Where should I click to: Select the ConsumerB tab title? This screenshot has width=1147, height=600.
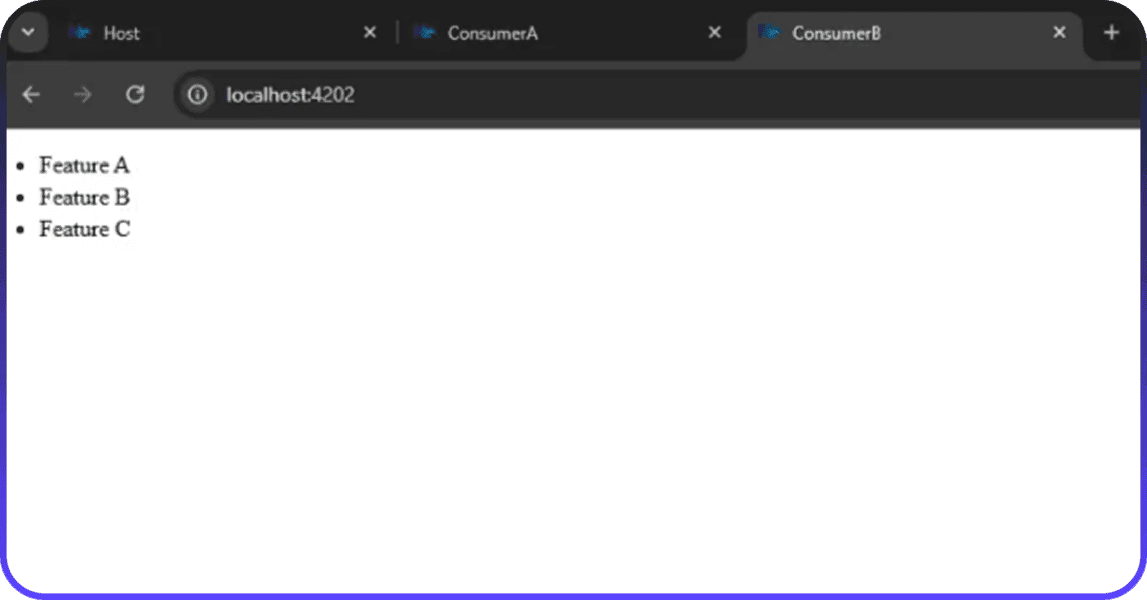point(836,33)
